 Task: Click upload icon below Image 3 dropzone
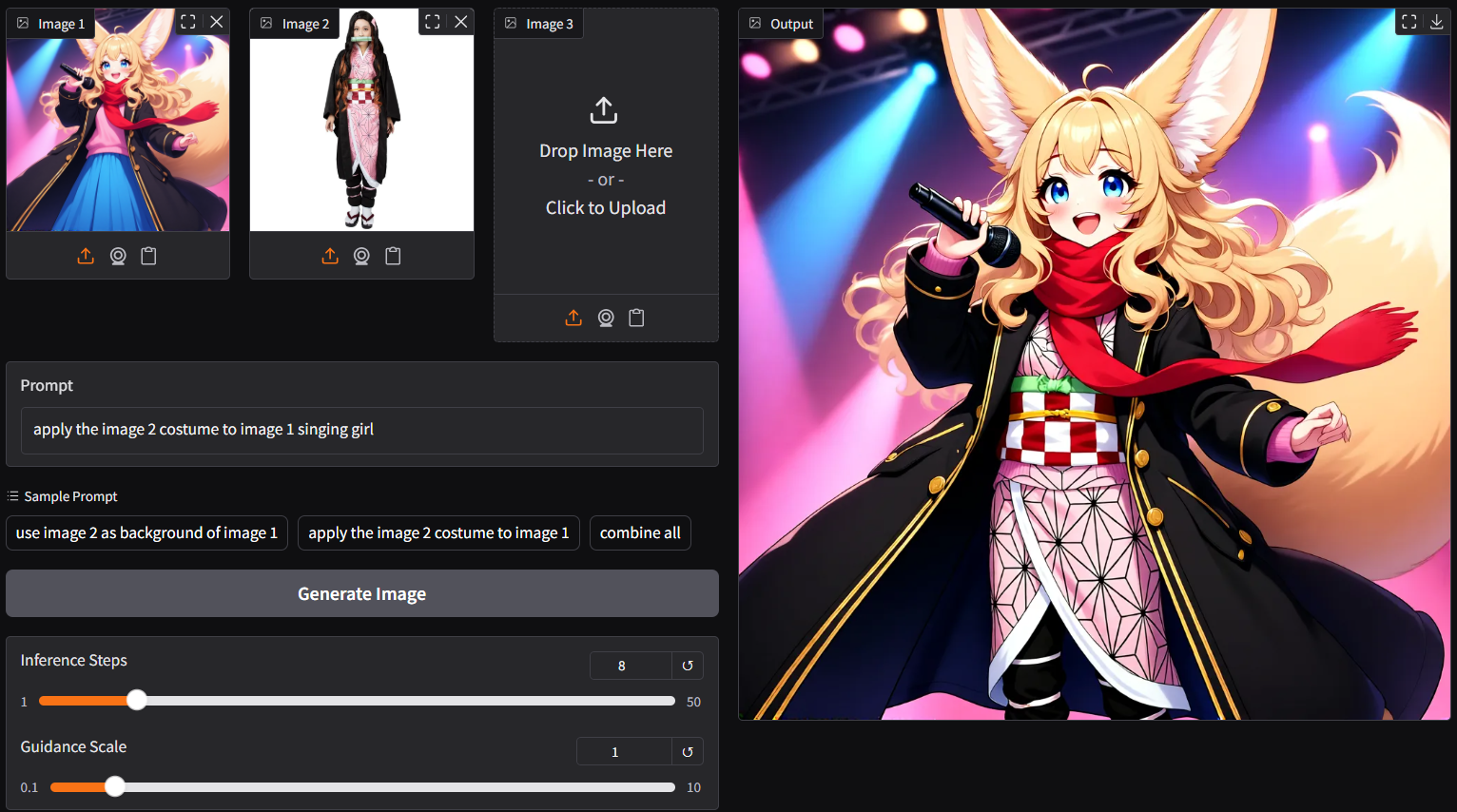coord(573,318)
